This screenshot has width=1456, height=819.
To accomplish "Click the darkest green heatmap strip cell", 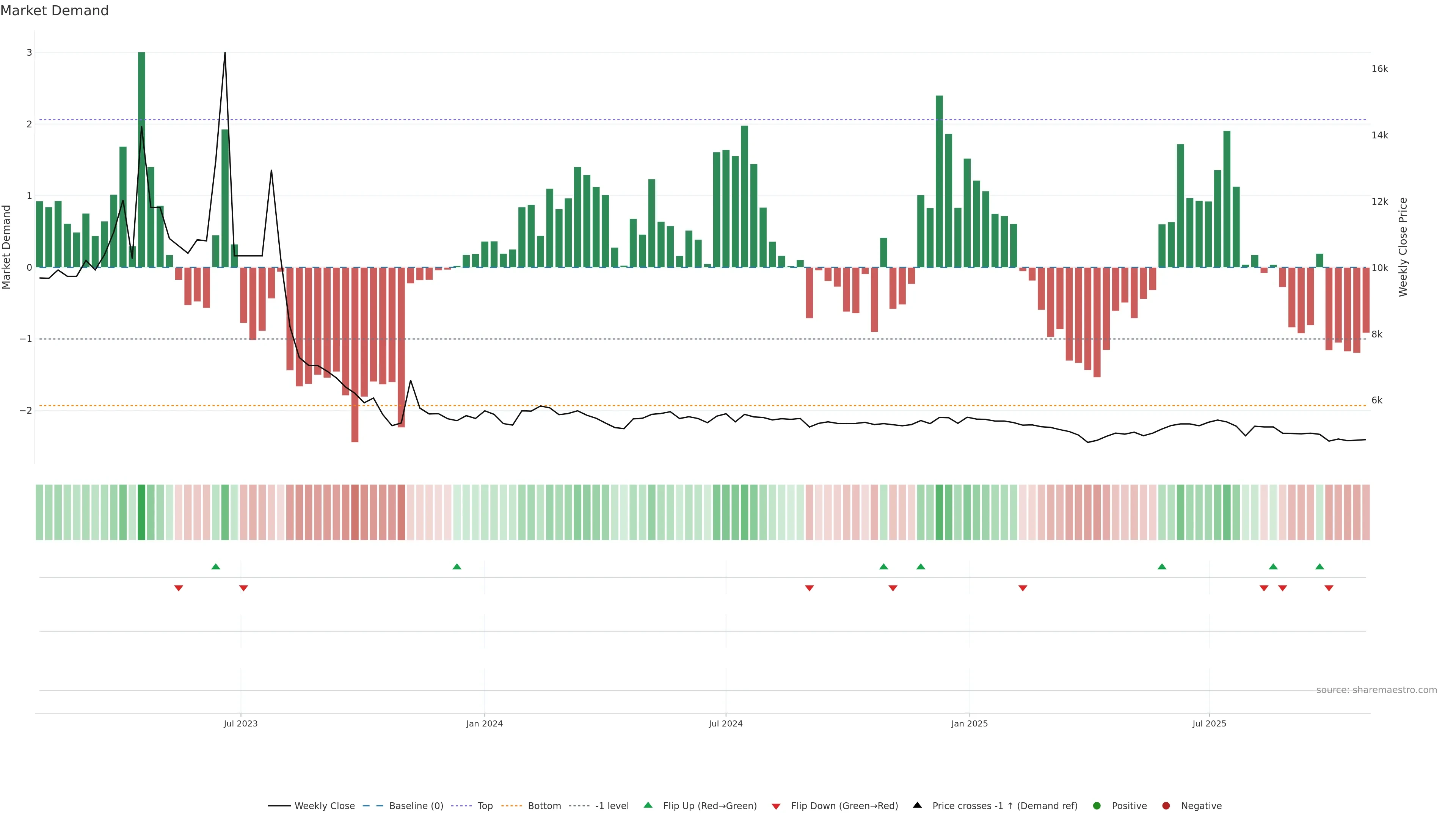I will [141, 512].
